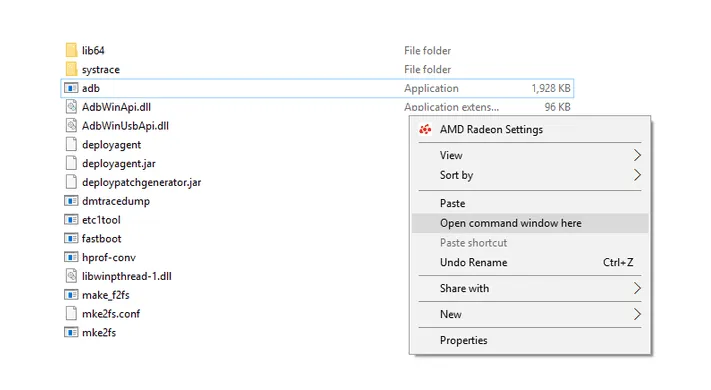The image size is (711, 390).
Task: Select the AdbWinApi.dll file name
Action: [116, 107]
